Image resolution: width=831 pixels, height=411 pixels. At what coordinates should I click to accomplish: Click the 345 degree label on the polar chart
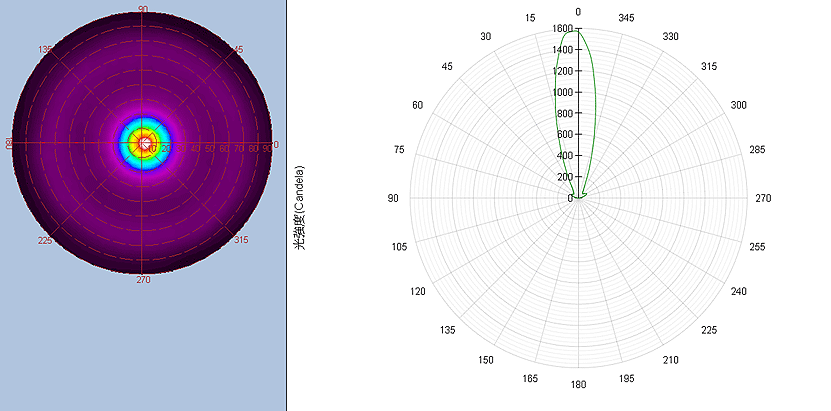tap(627, 18)
